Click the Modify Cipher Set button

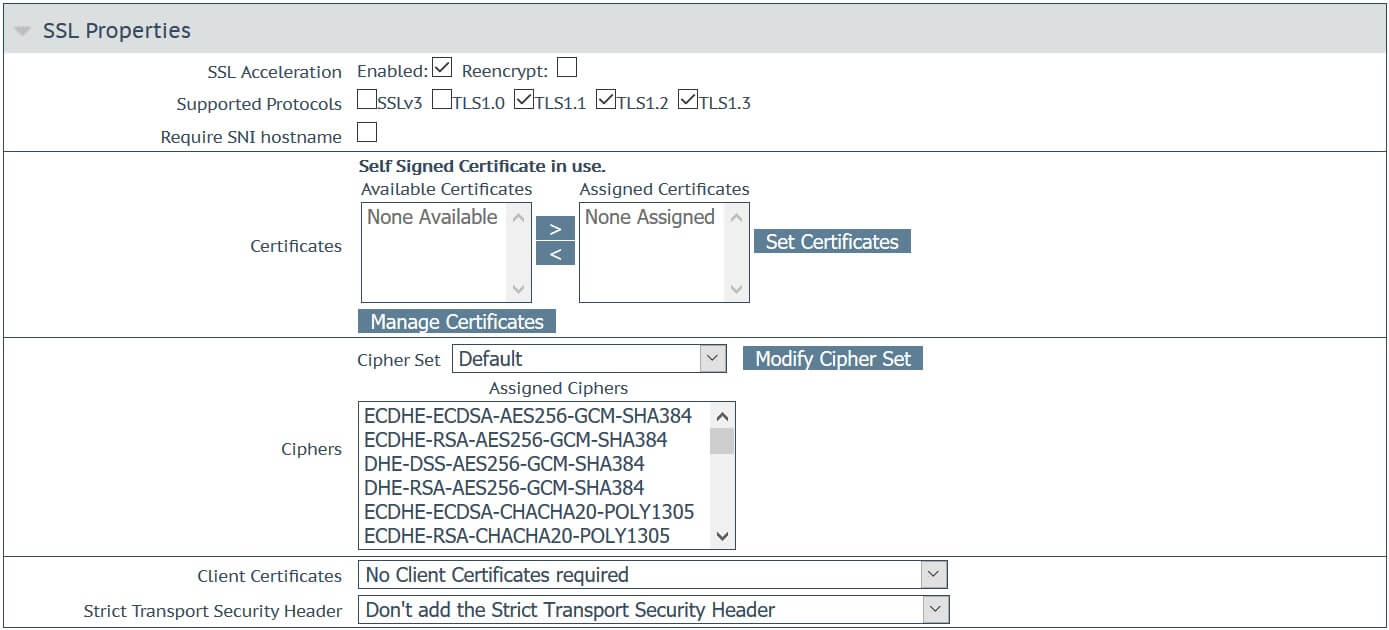click(835, 358)
